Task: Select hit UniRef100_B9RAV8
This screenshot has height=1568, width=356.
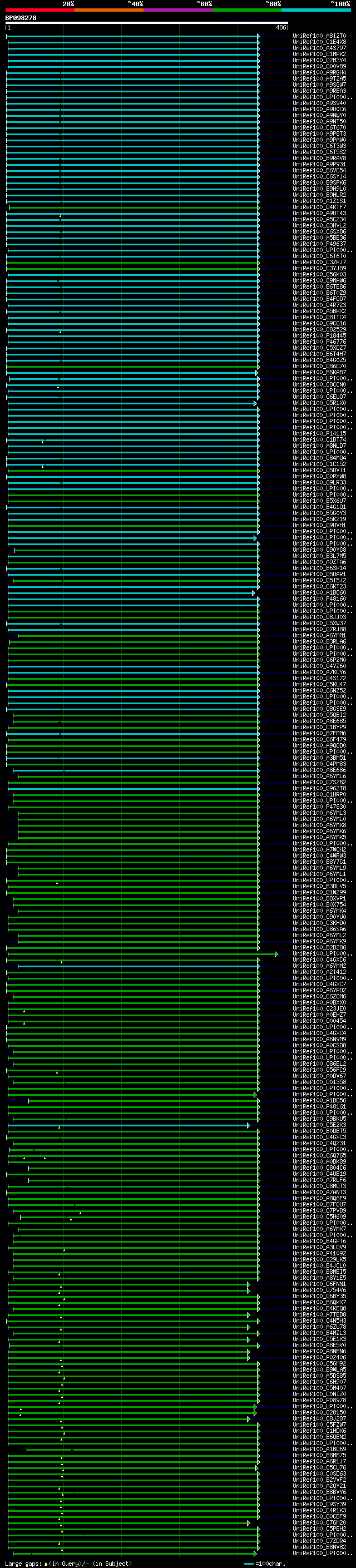Action: click(x=319, y=159)
